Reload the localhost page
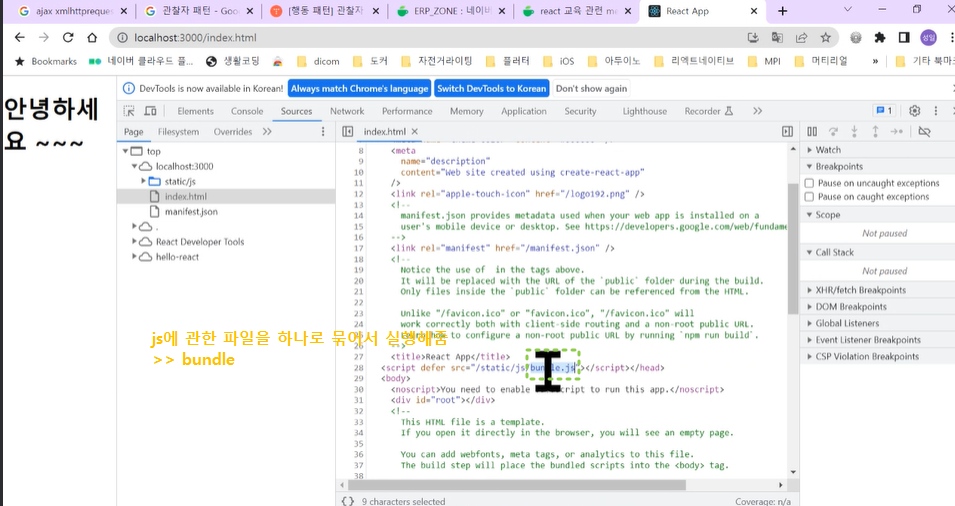Viewport: 955px width, 506px height. (68, 38)
